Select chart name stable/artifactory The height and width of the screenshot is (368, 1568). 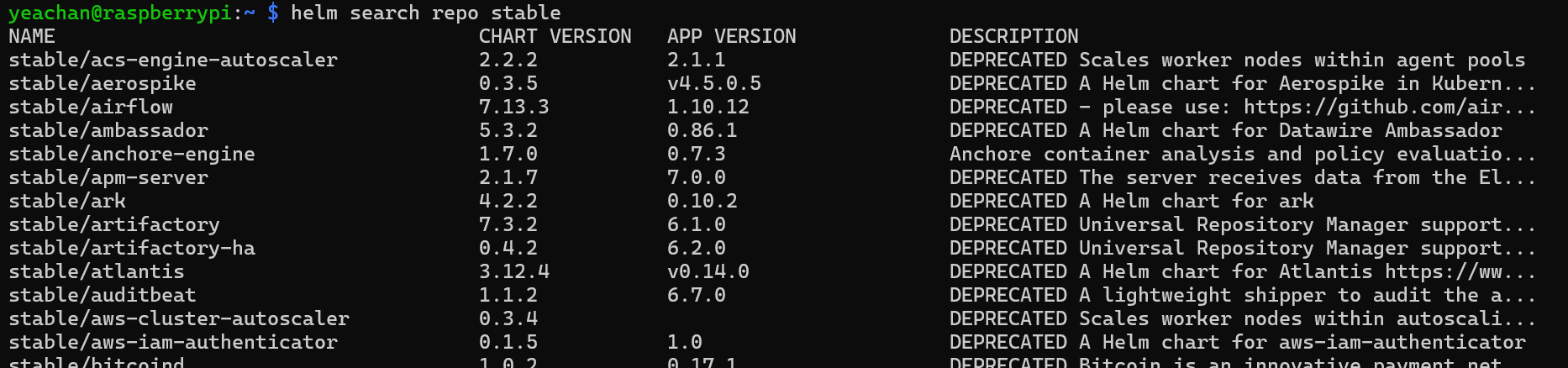pyautogui.click(x=114, y=224)
